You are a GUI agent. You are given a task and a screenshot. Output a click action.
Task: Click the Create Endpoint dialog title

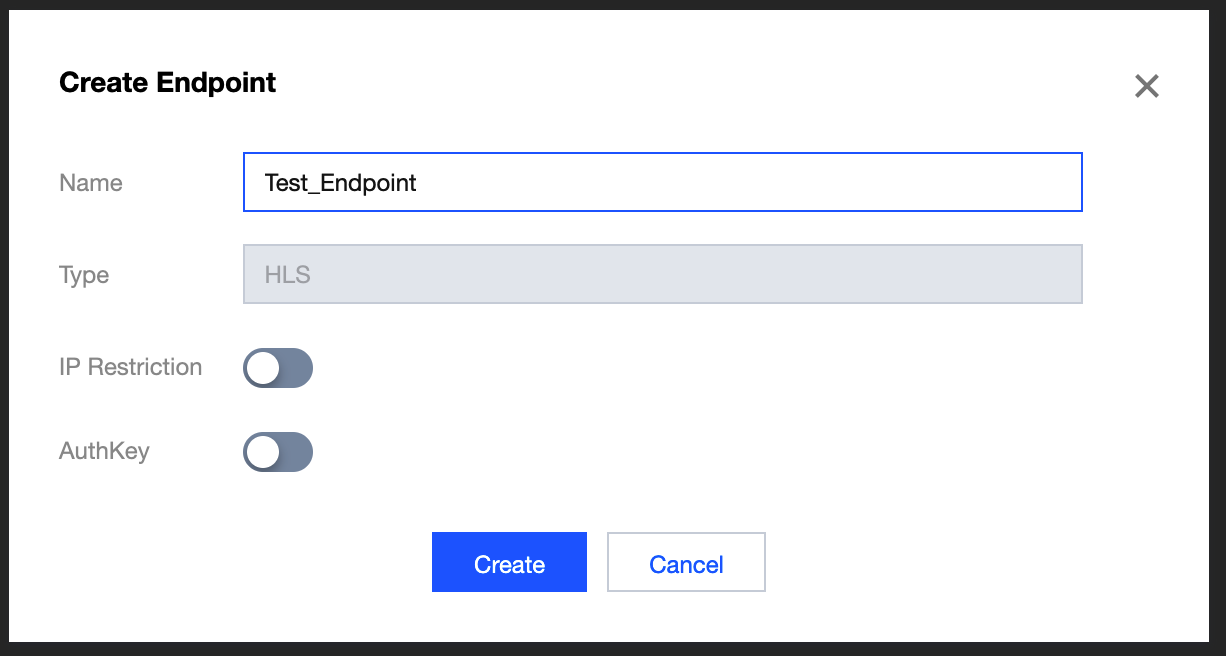pyautogui.click(x=168, y=82)
